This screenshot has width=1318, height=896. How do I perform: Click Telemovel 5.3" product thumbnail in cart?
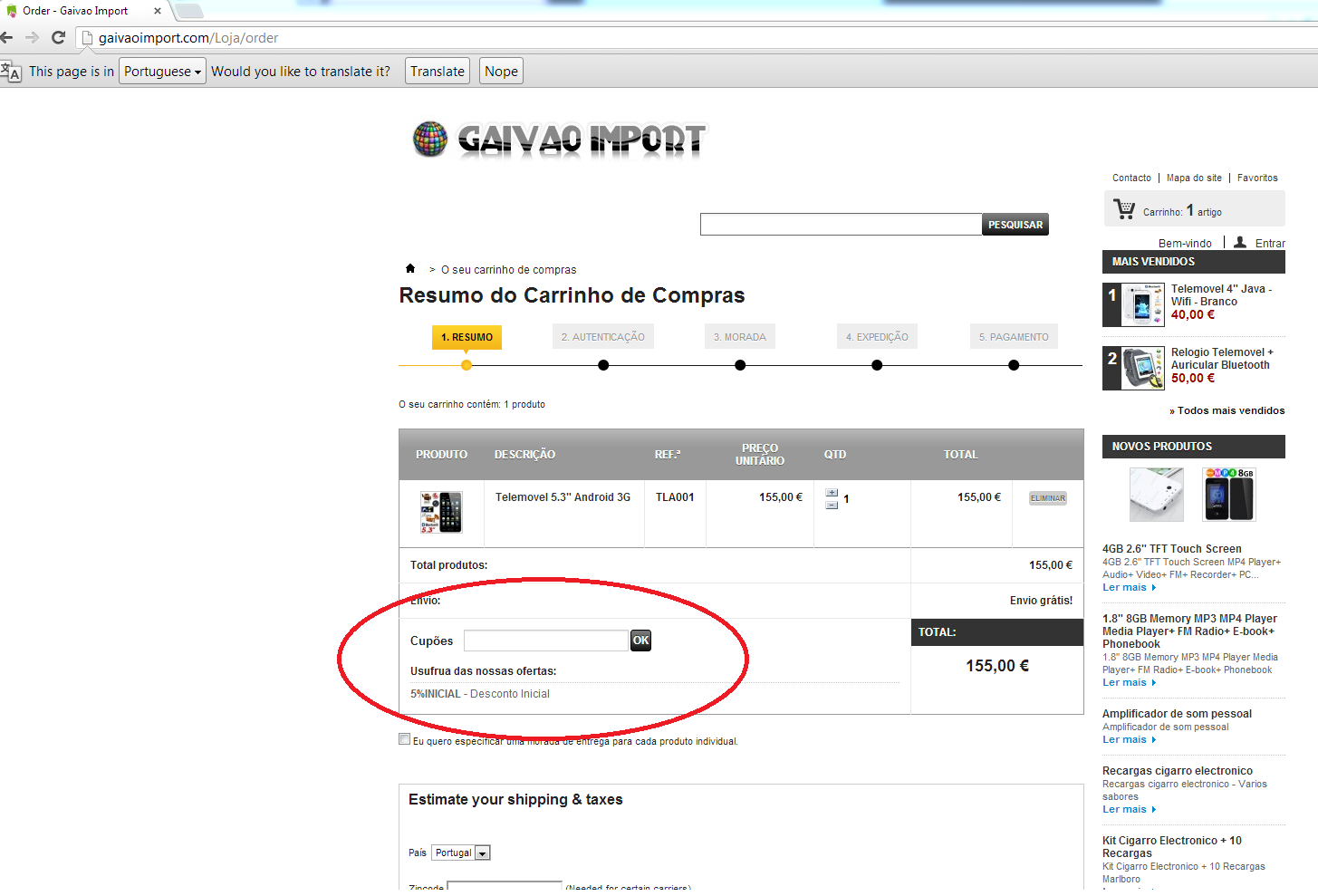(x=441, y=513)
